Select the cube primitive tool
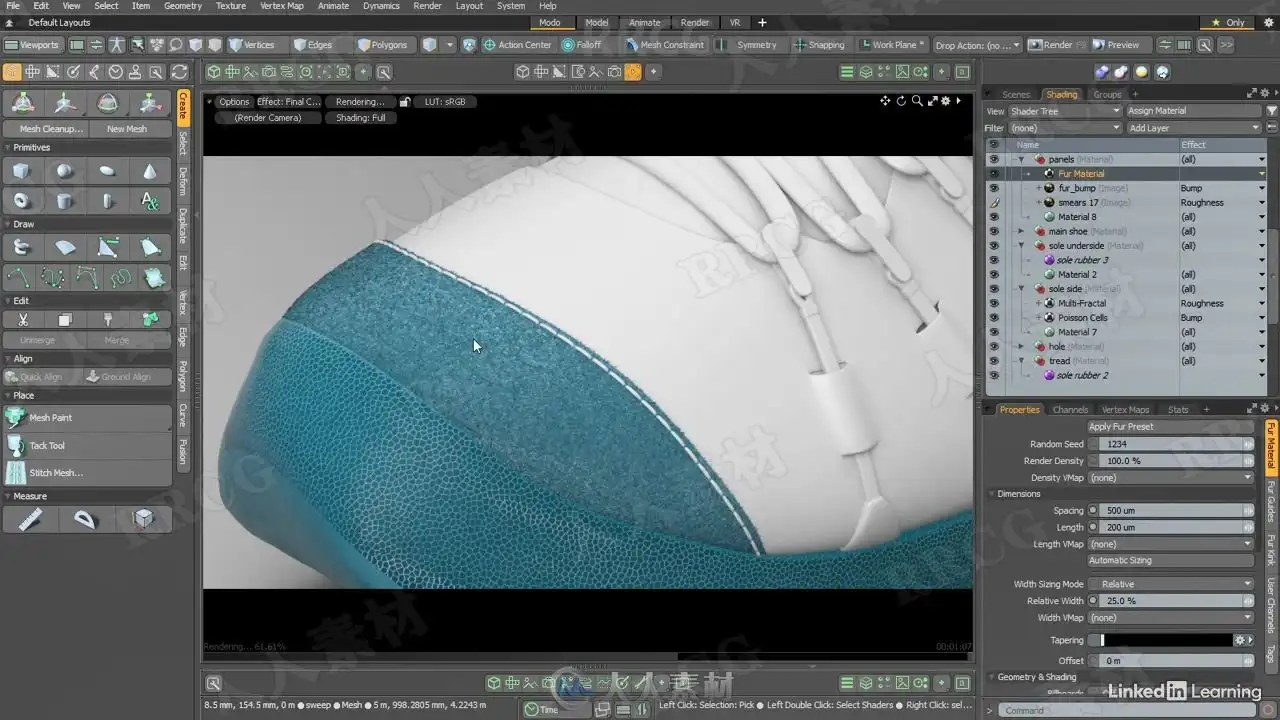 [x=21, y=171]
